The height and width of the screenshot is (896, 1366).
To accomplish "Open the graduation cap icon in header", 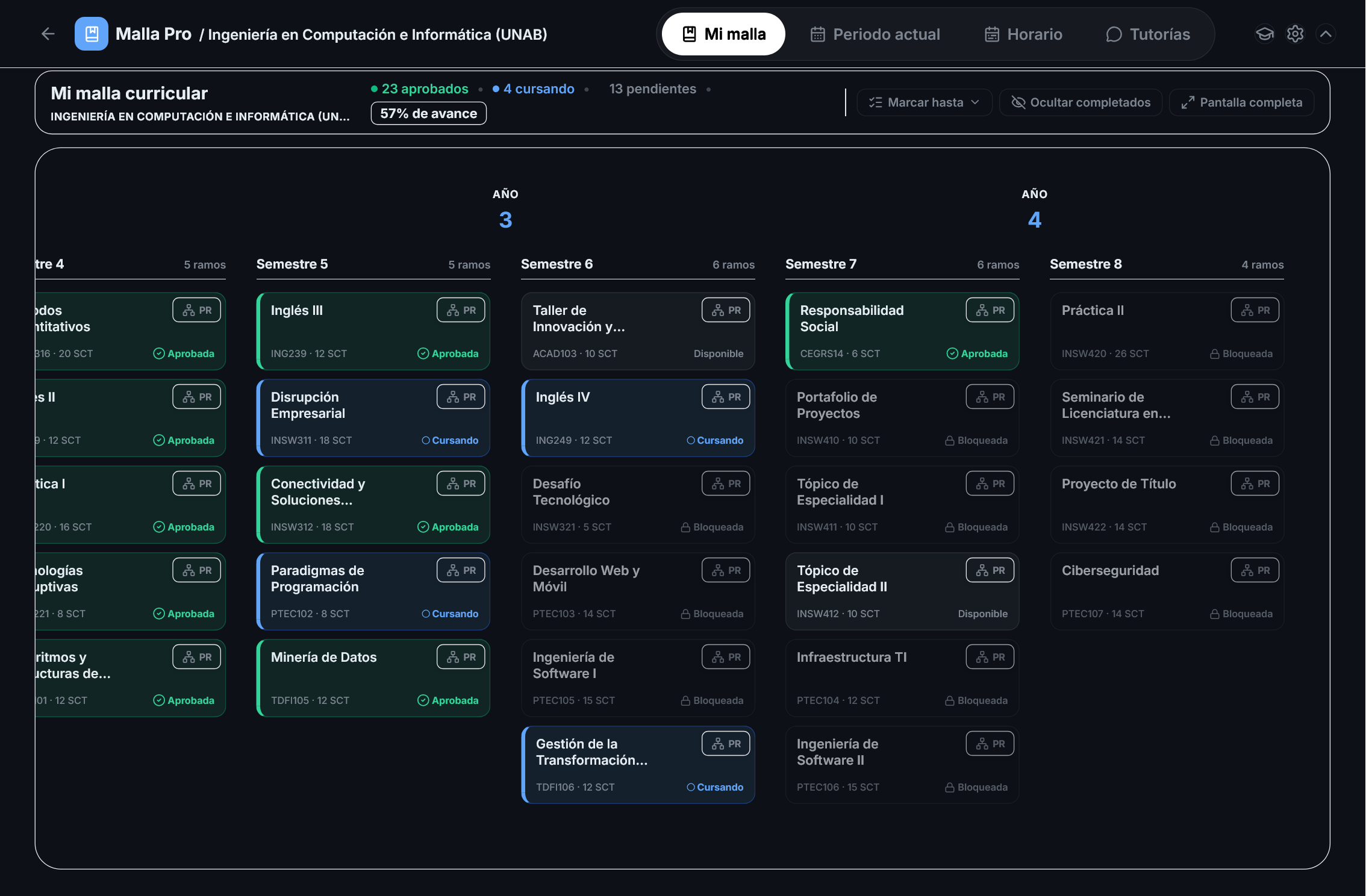I will [x=1265, y=34].
